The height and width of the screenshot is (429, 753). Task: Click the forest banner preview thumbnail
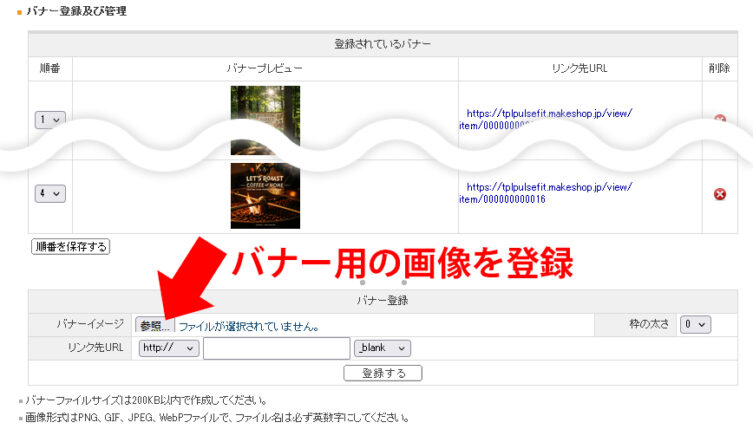265,112
